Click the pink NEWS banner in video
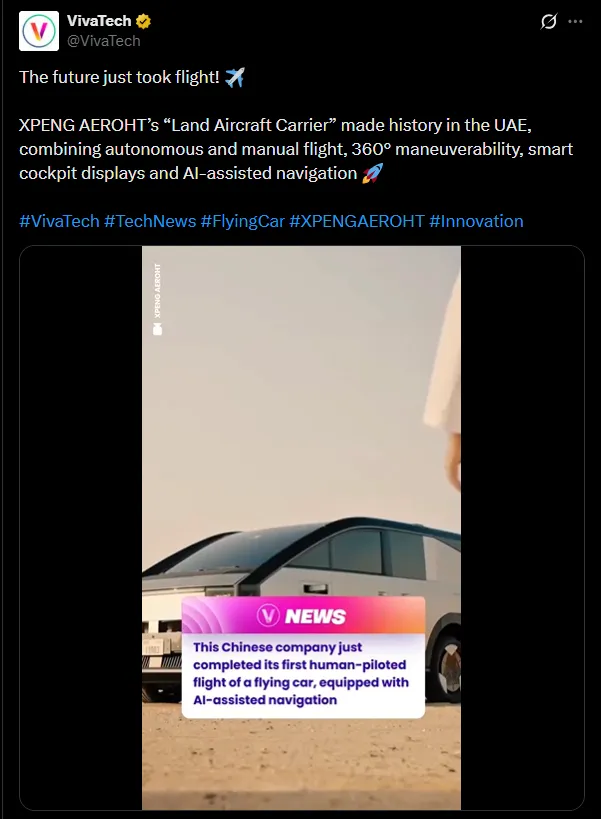 click(x=303, y=615)
